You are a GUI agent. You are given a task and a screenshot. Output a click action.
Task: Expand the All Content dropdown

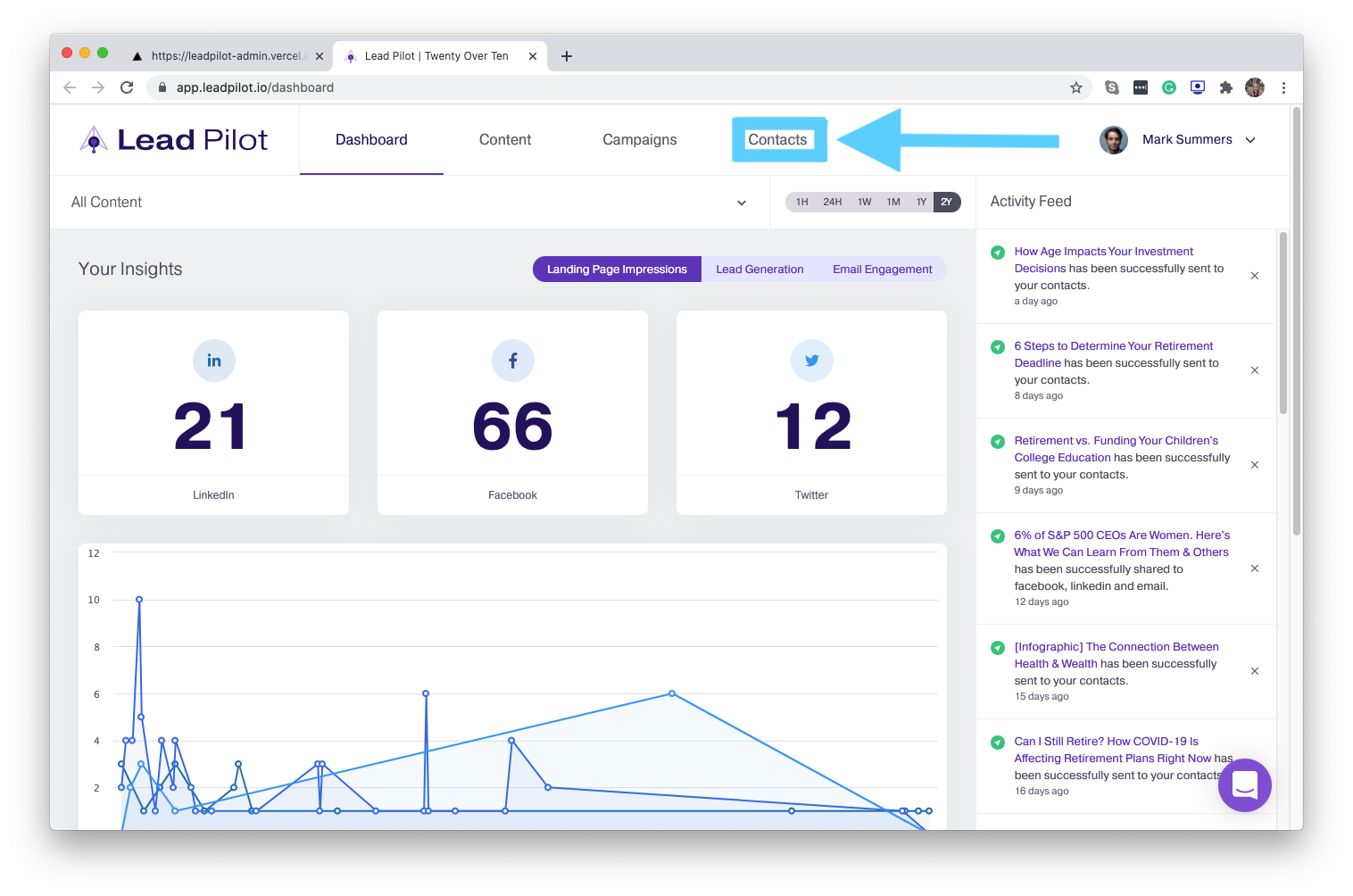tap(741, 203)
